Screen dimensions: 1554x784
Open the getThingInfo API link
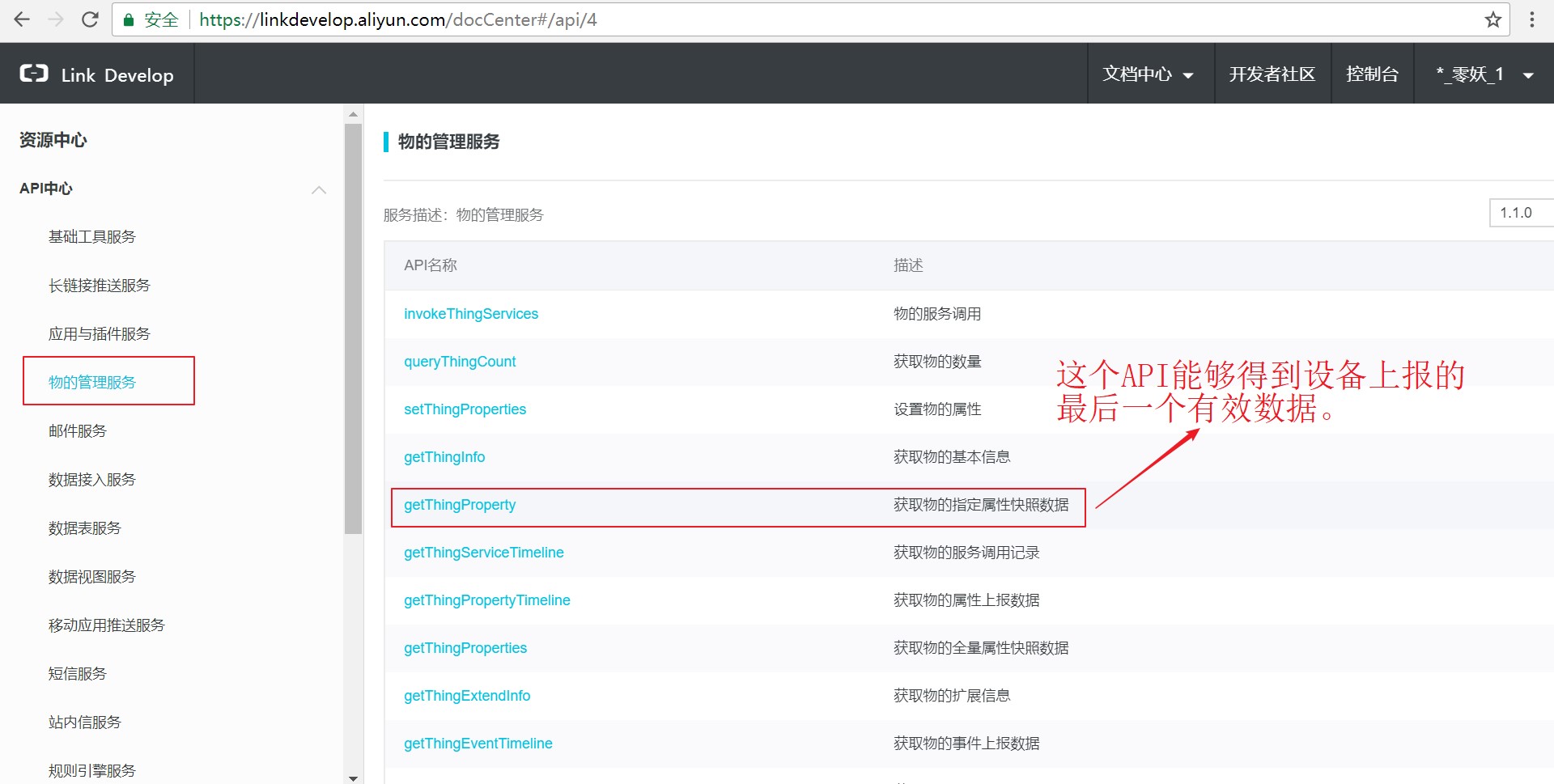pyautogui.click(x=444, y=457)
